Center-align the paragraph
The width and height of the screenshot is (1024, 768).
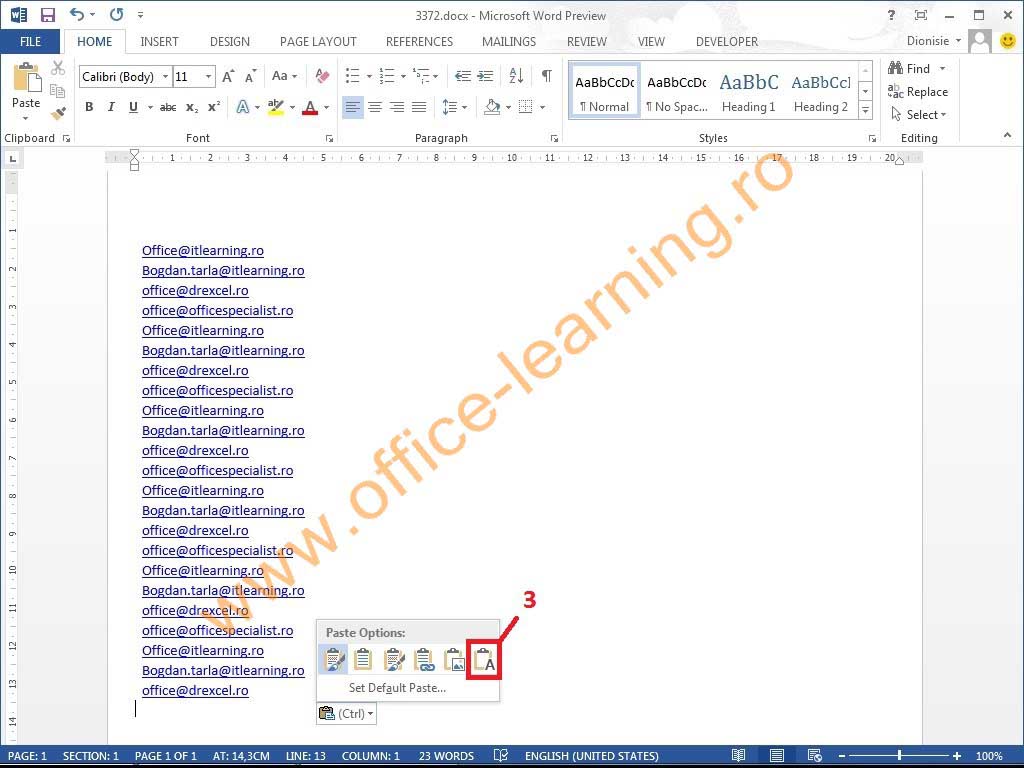point(375,107)
